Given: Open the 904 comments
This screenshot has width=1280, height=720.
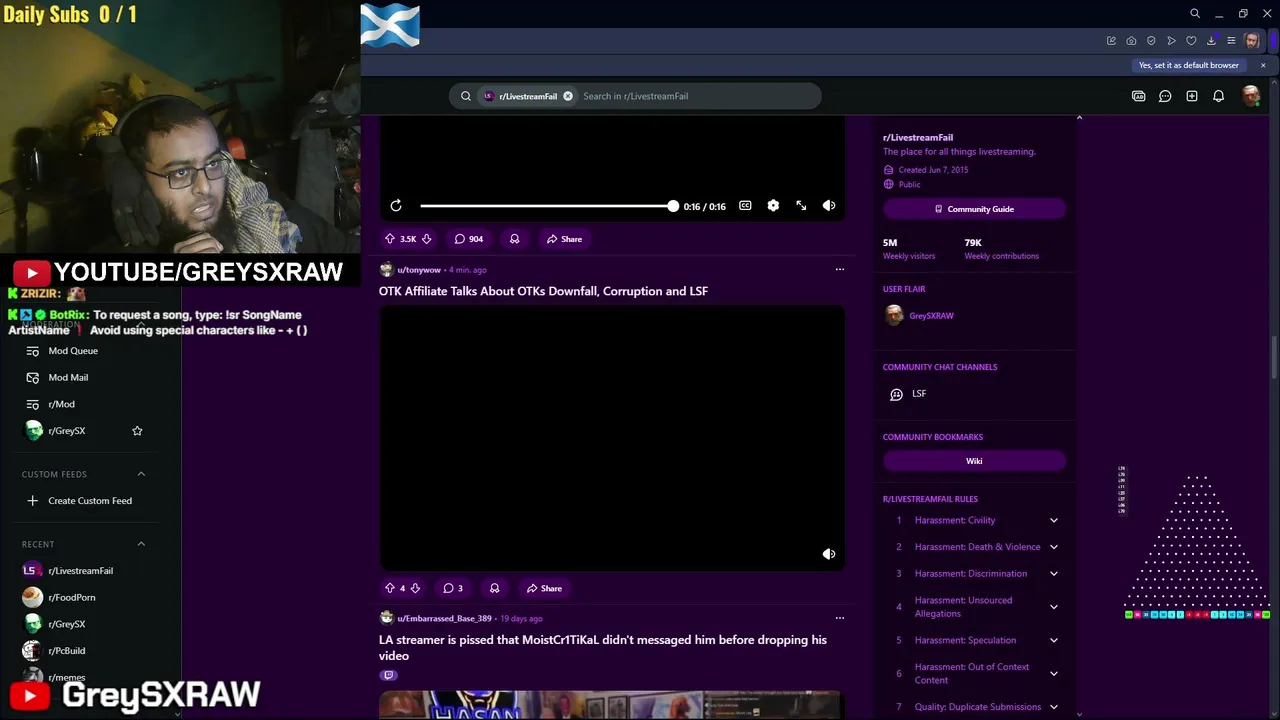Looking at the screenshot, I should pyautogui.click(x=469, y=239).
